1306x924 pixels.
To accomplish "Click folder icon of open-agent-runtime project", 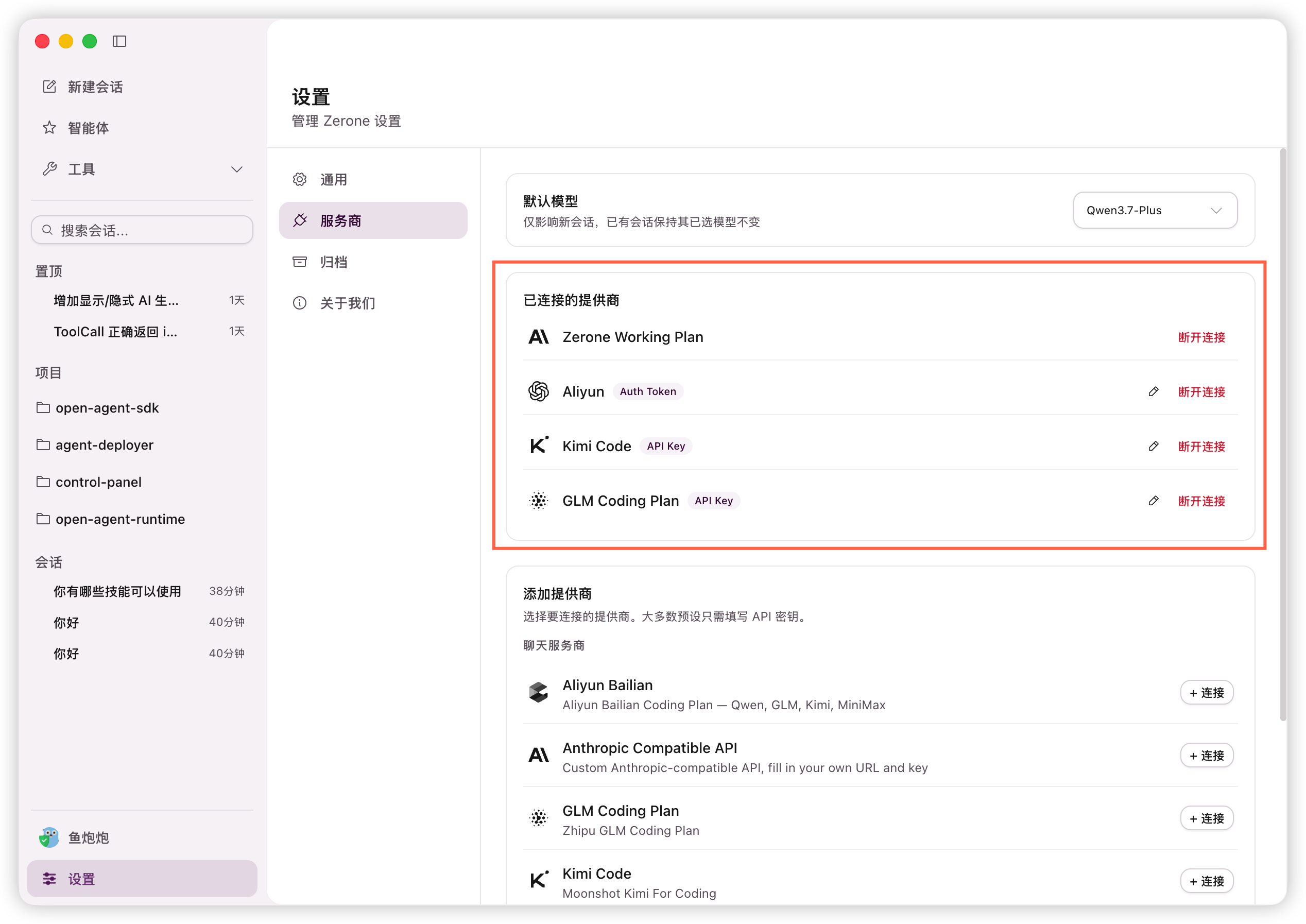I will coord(43,519).
